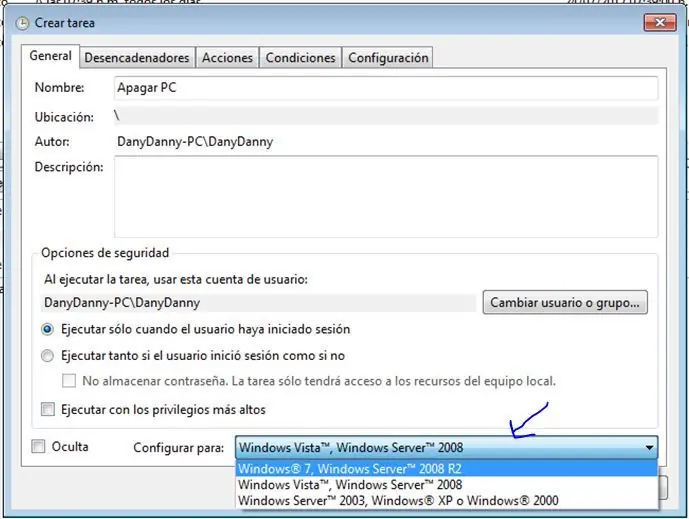The width and height of the screenshot is (689, 519).
Task: Click the Nombre field containing Apagar PC
Action: point(386,87)
